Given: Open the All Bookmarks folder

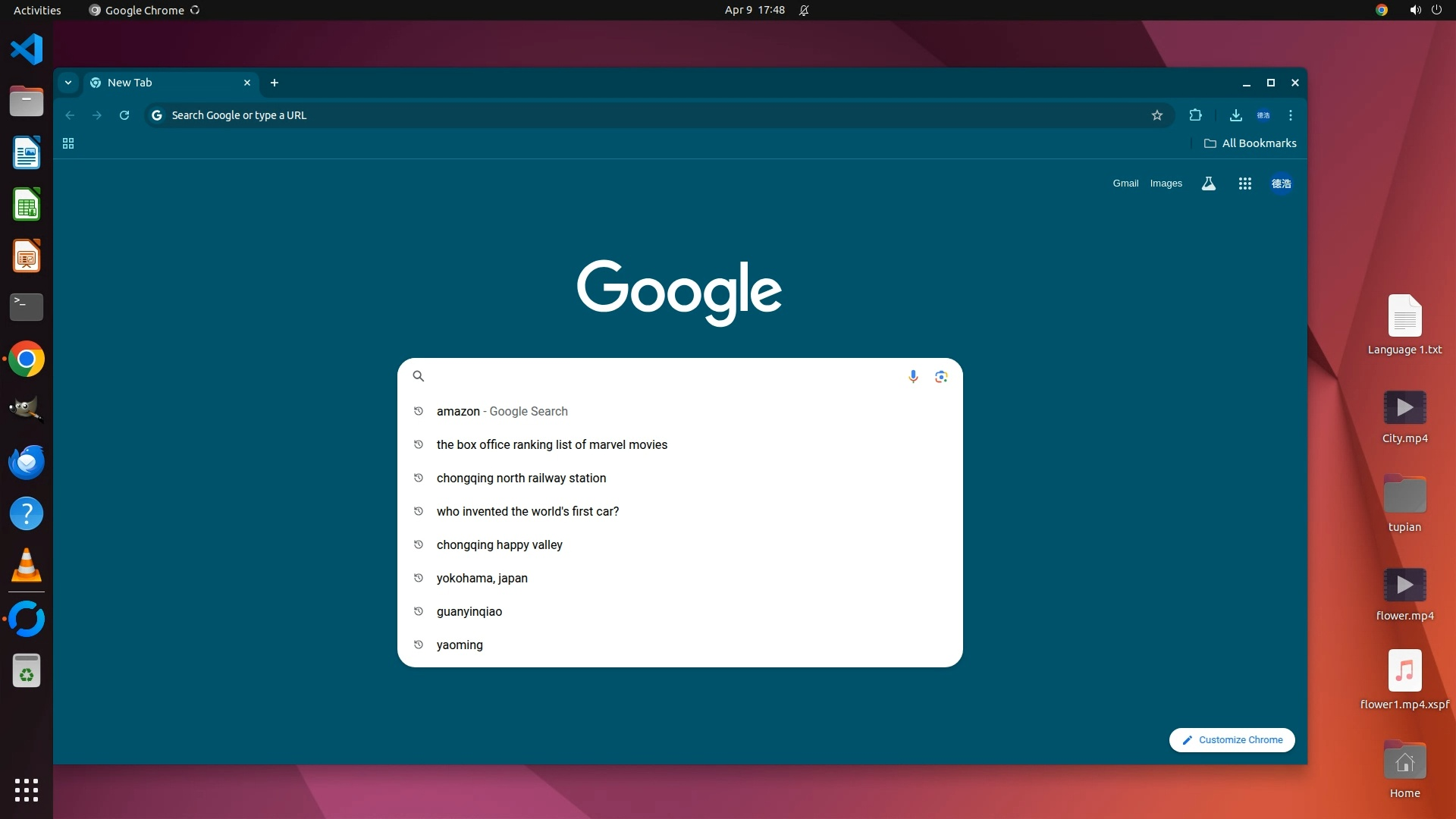Looking at the screenshot, I should pyautogui.click(x=1250, y=143).
